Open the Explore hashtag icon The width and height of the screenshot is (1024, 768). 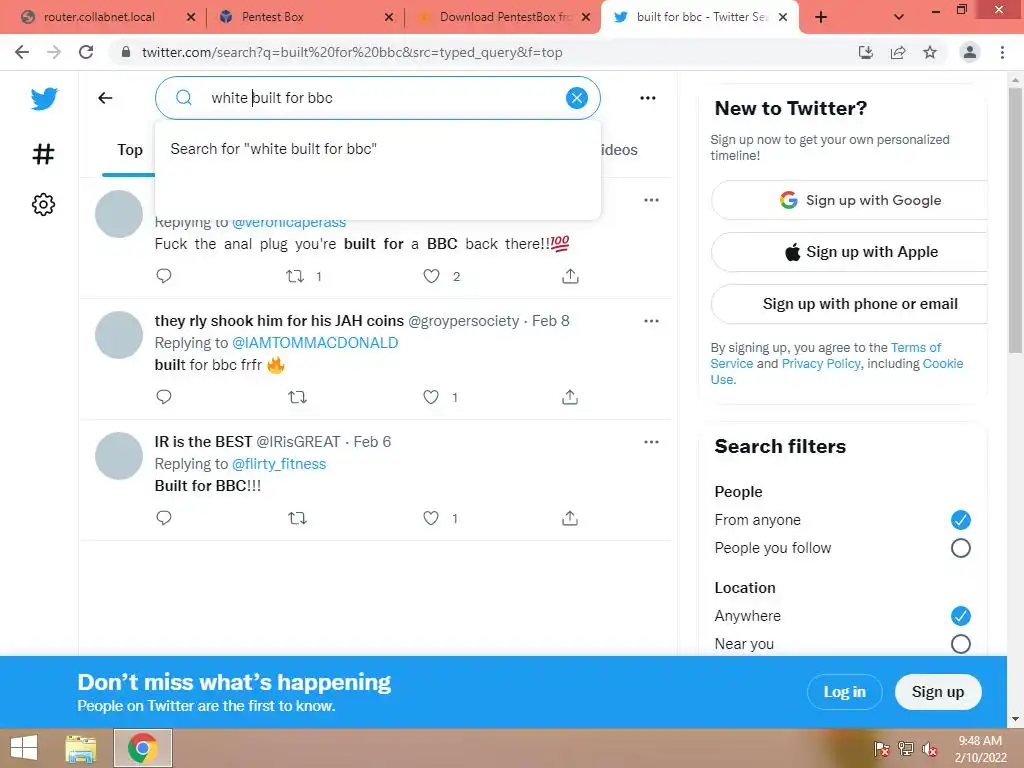(x=43, y=154)
